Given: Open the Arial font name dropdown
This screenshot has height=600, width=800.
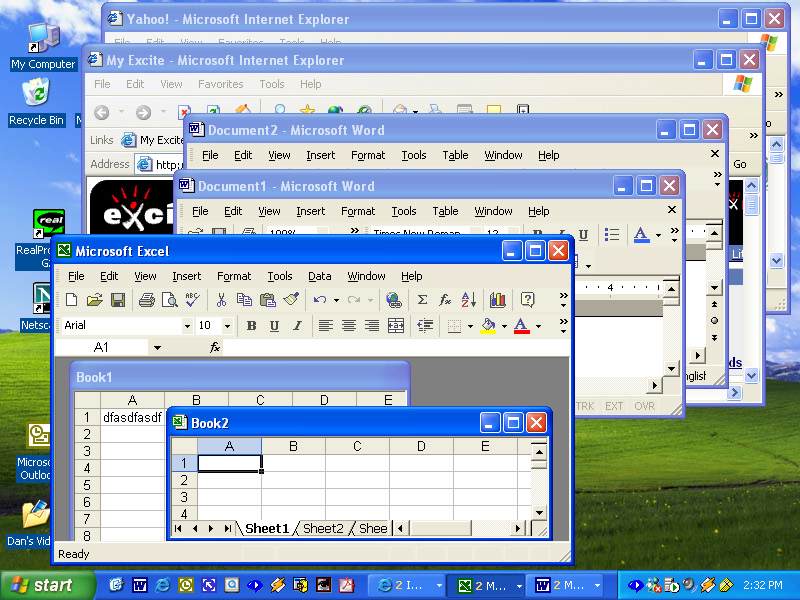Looking at the screenshot, I should (187, 326).
